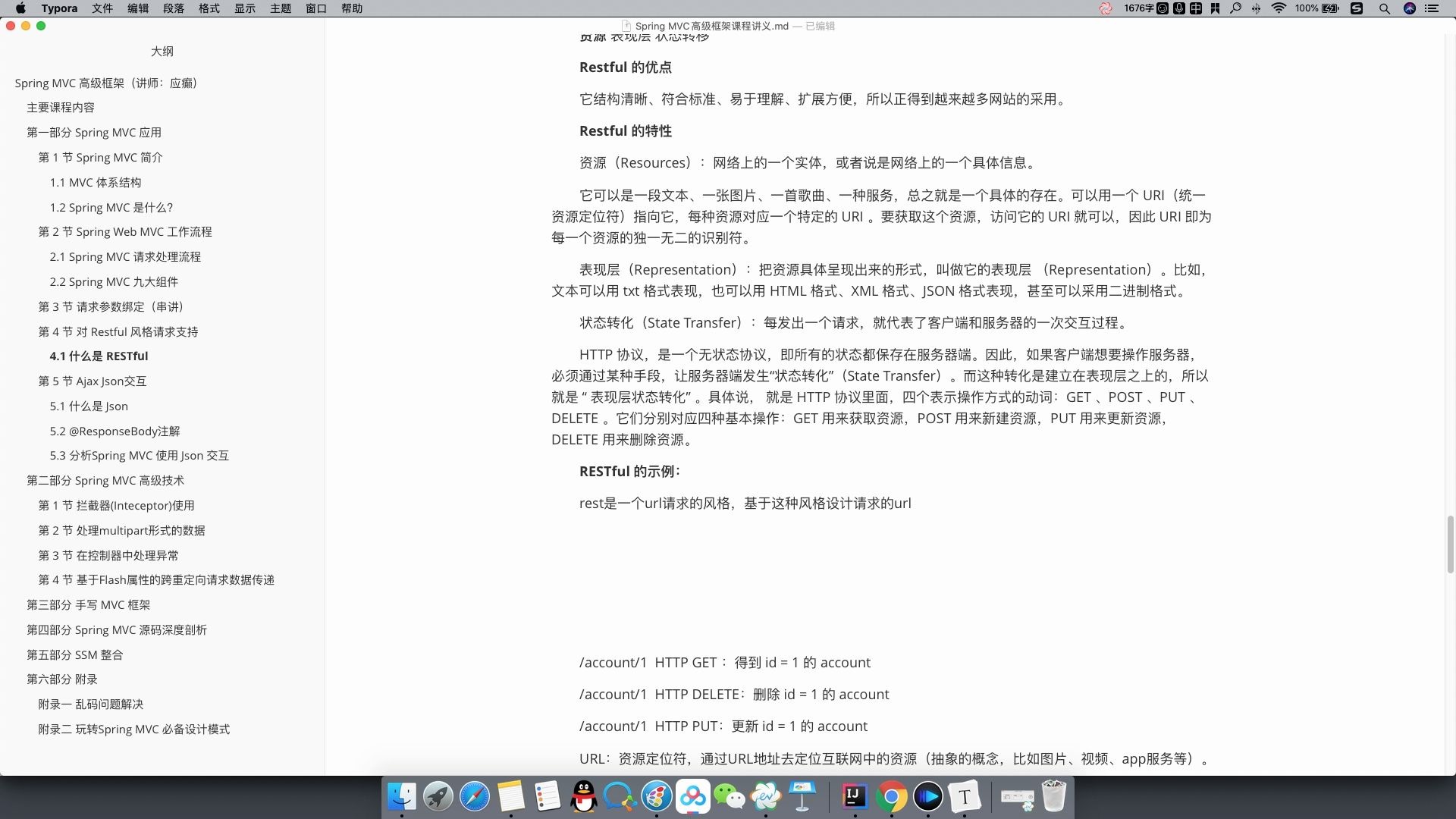The image size is (1456, 819).
Task: Open the Apple menu
Action: coord(20,8)
